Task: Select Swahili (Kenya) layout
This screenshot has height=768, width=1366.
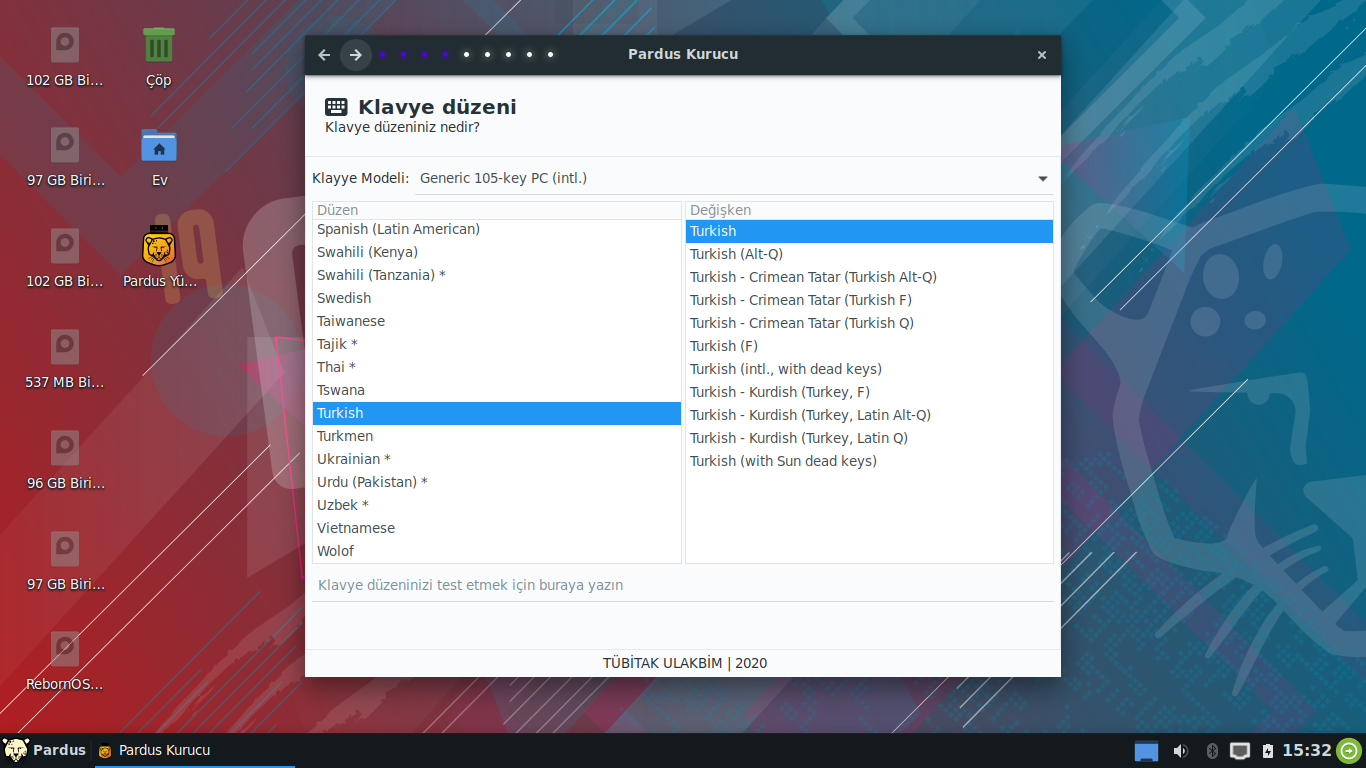Action: tap(497, 252)
